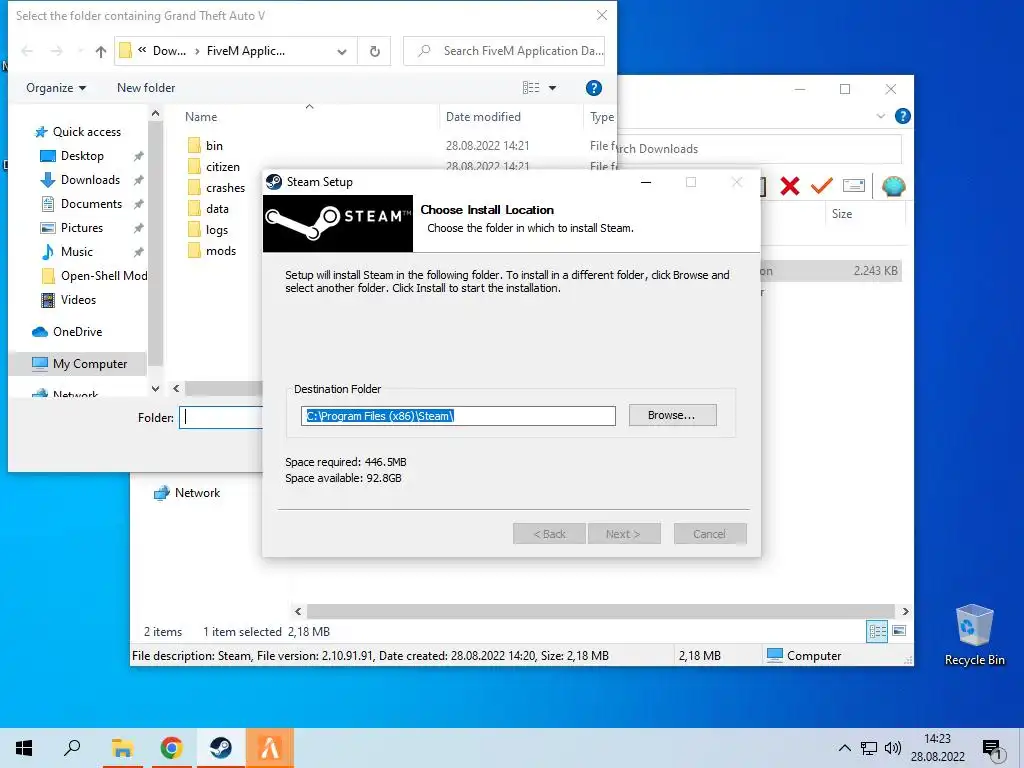1024x768 pixels.
Task: Open the notification center icon
Action: tap(992, 750)
